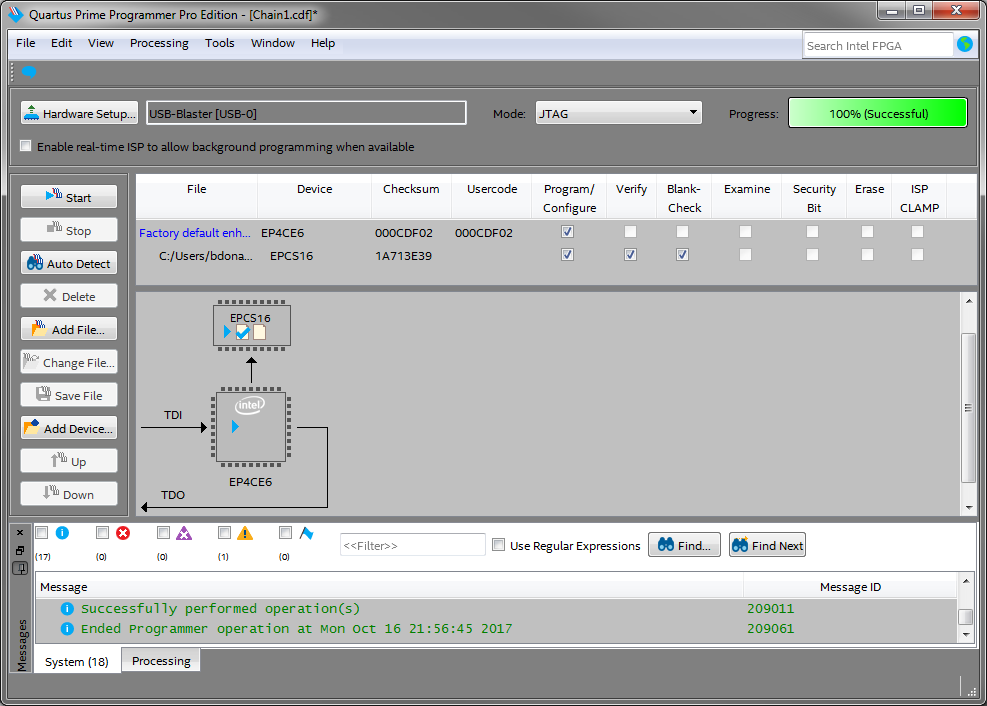
Task: Toggle Program/Configure for EP4CE6
Action: (x=567, y=232)
